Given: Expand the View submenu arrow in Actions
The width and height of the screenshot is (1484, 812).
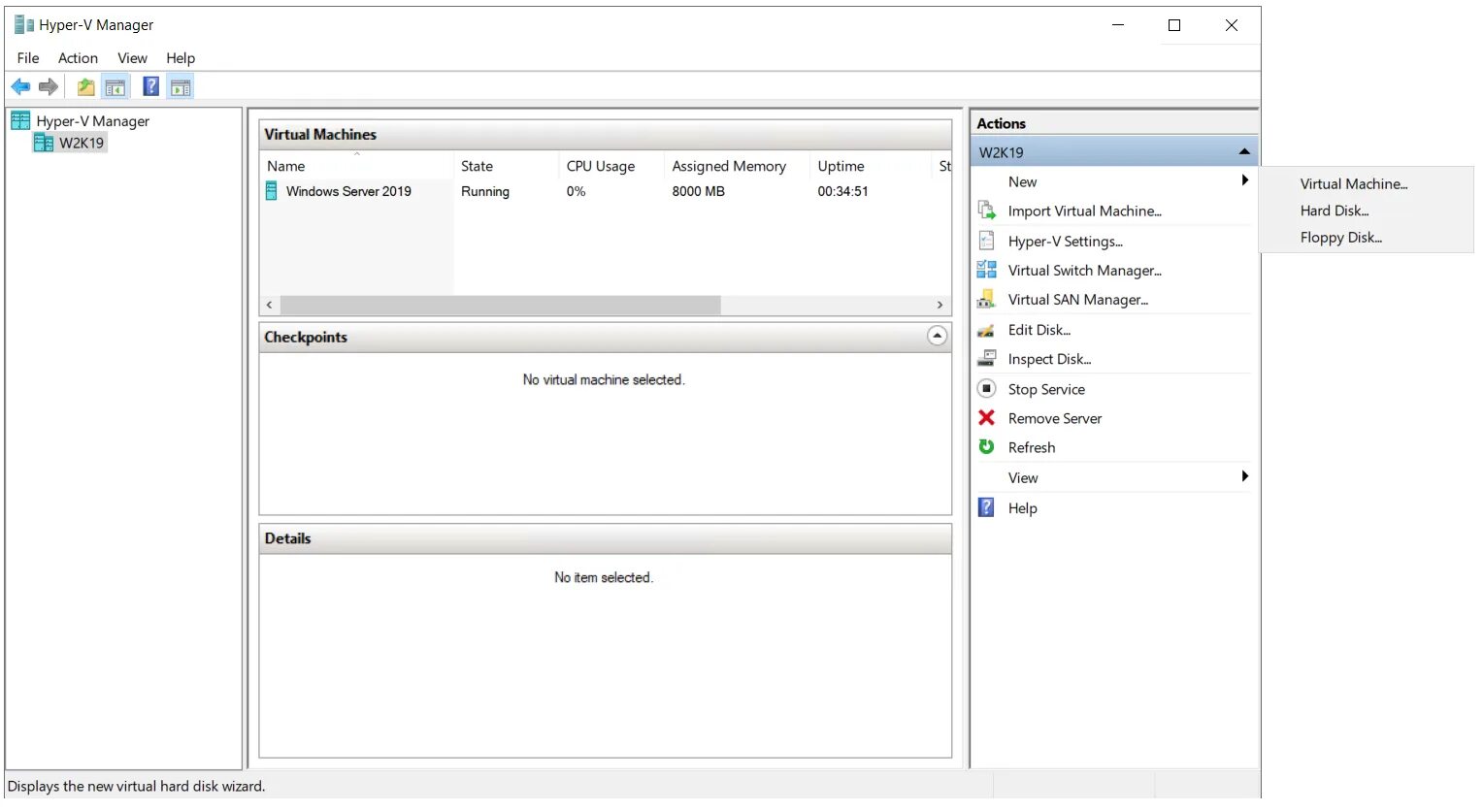Looking at the screenshot, I should (1244, 476).
